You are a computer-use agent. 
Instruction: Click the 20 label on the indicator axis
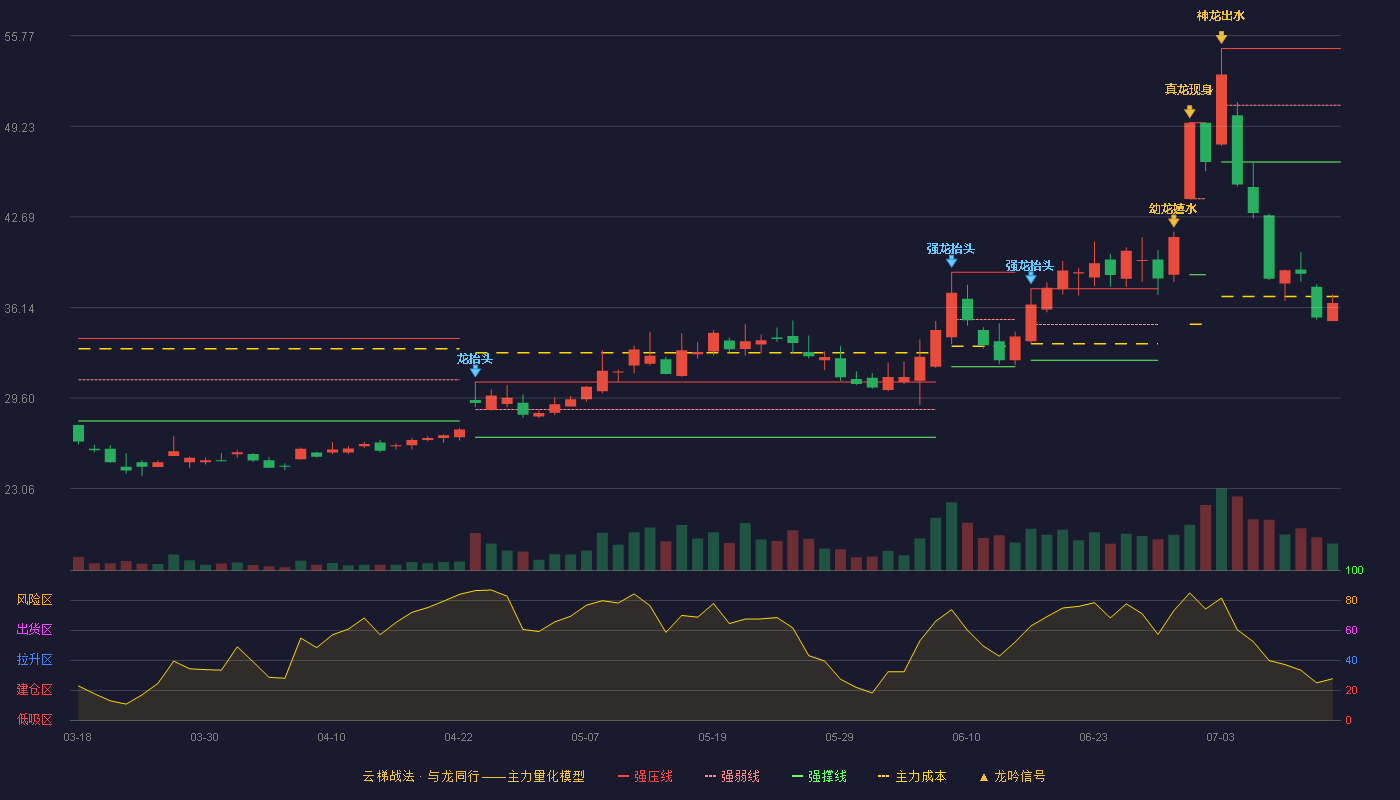click(1351, 690)
